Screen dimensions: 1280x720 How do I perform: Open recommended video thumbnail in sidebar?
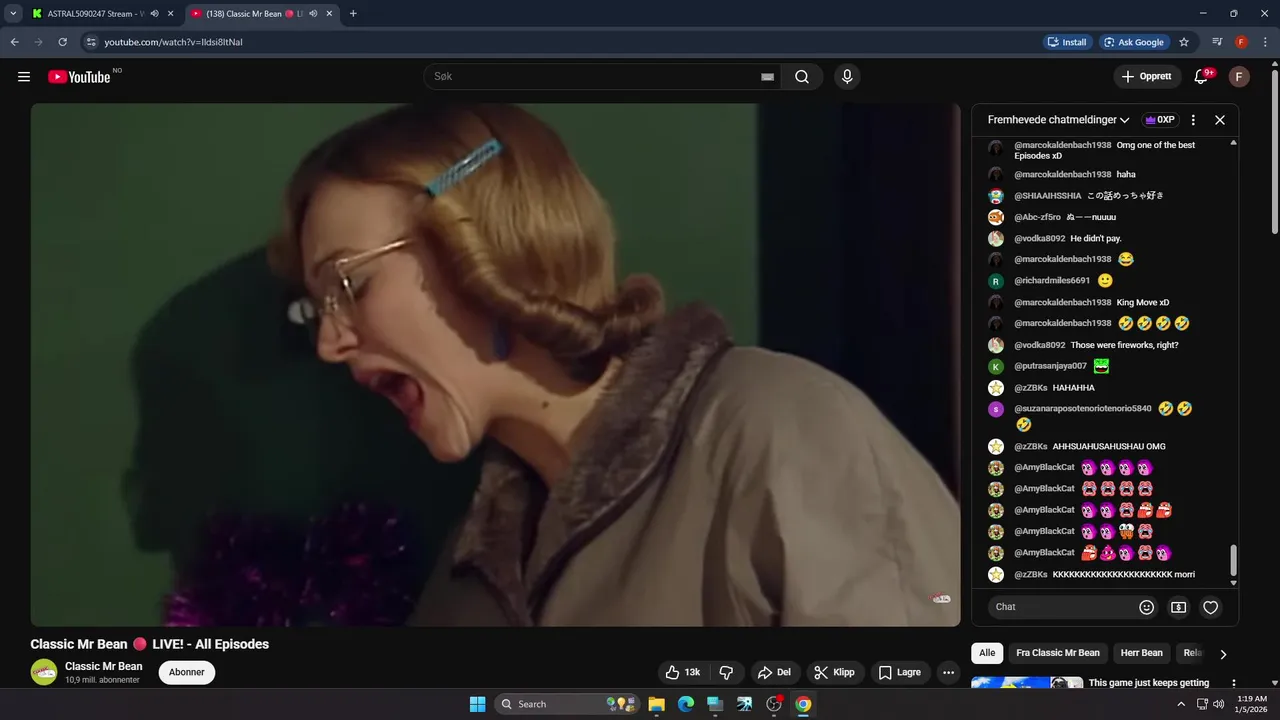pyautogui.click(x=1027, y=684)
